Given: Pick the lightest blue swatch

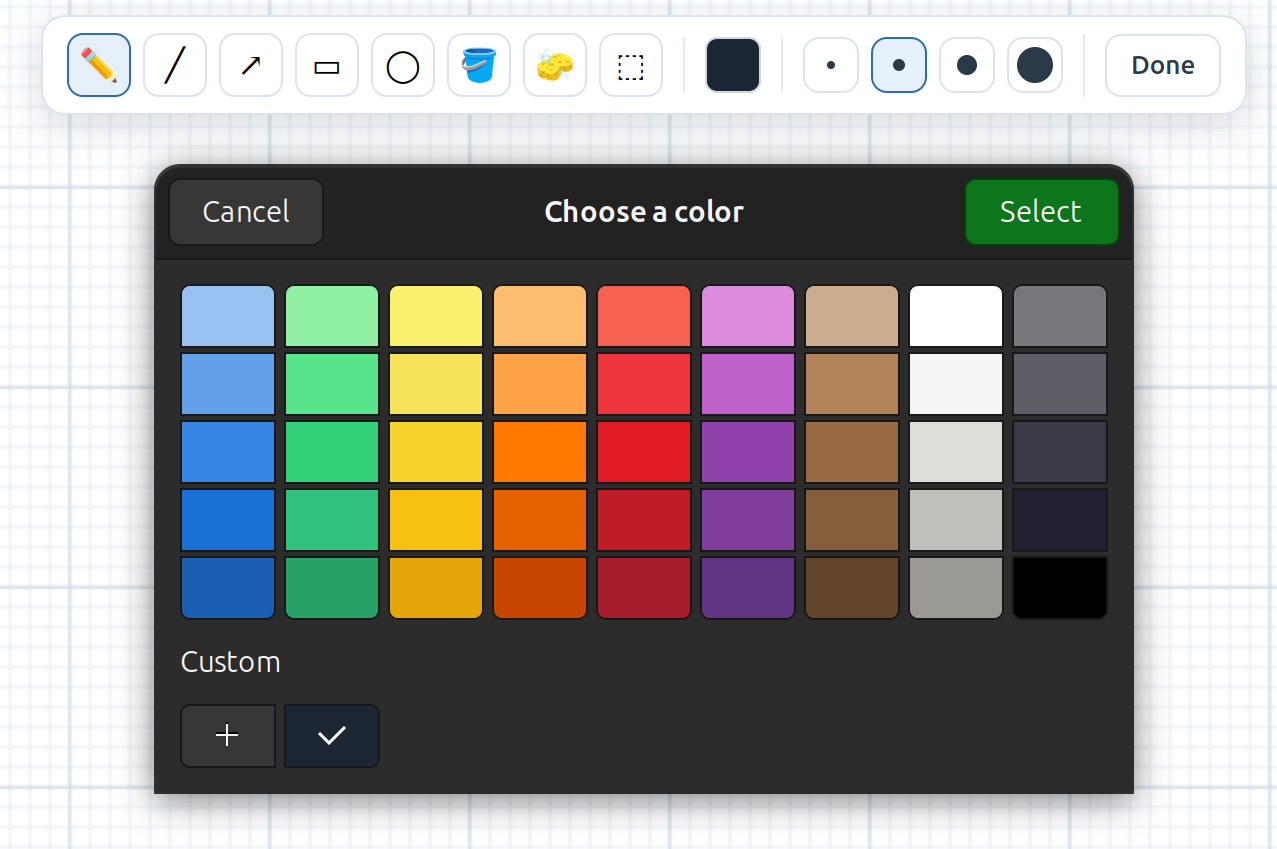Looking at the screenshot, I should point(228,316).
